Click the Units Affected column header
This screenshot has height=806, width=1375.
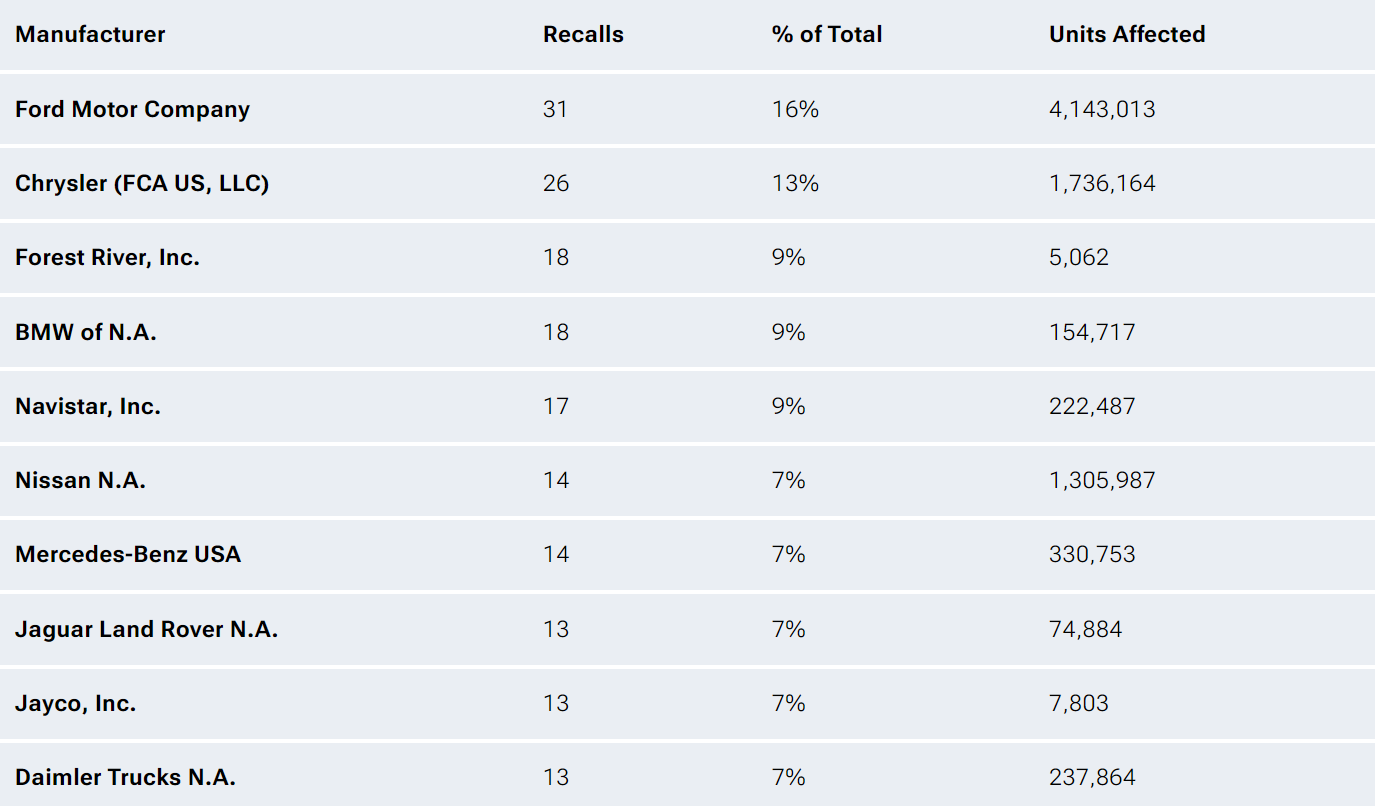[1126, 35]
